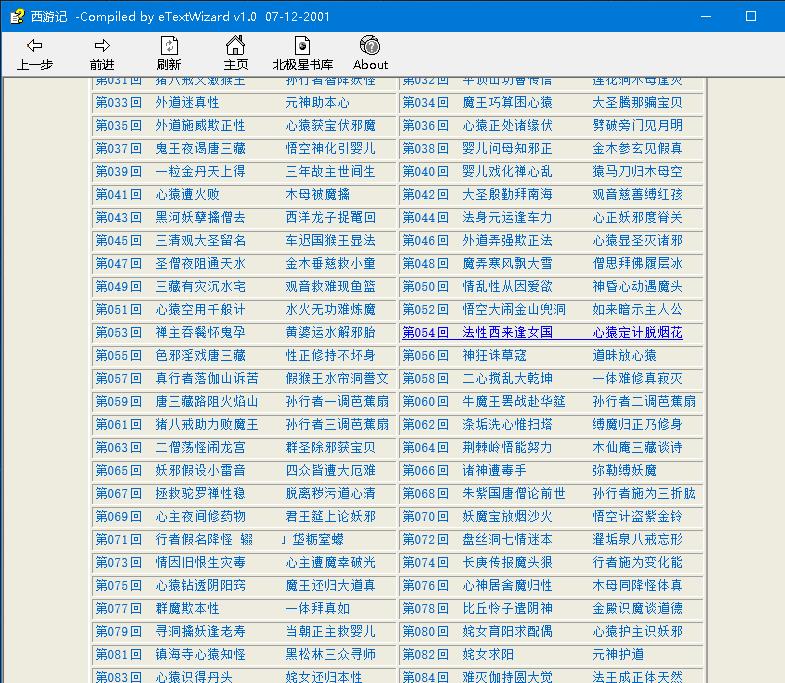Open chapter 第066回 诸神遭毒手
The width and height of the screenshot is (785, 683).
click(529, 471)
